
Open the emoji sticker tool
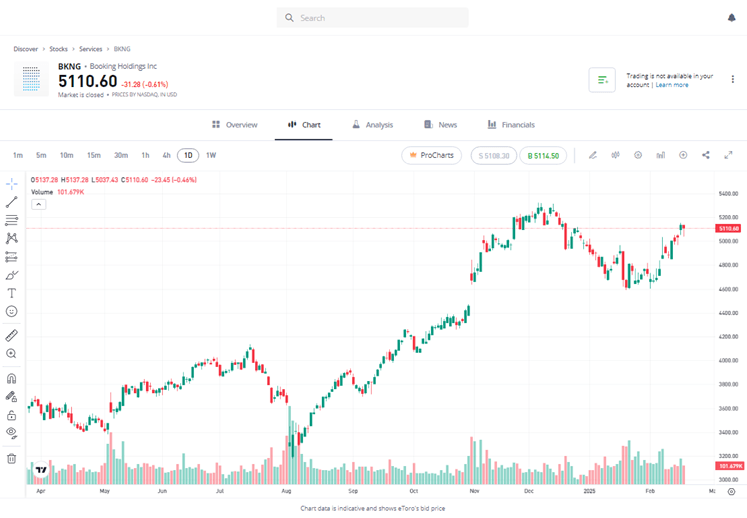click(12, 311)
